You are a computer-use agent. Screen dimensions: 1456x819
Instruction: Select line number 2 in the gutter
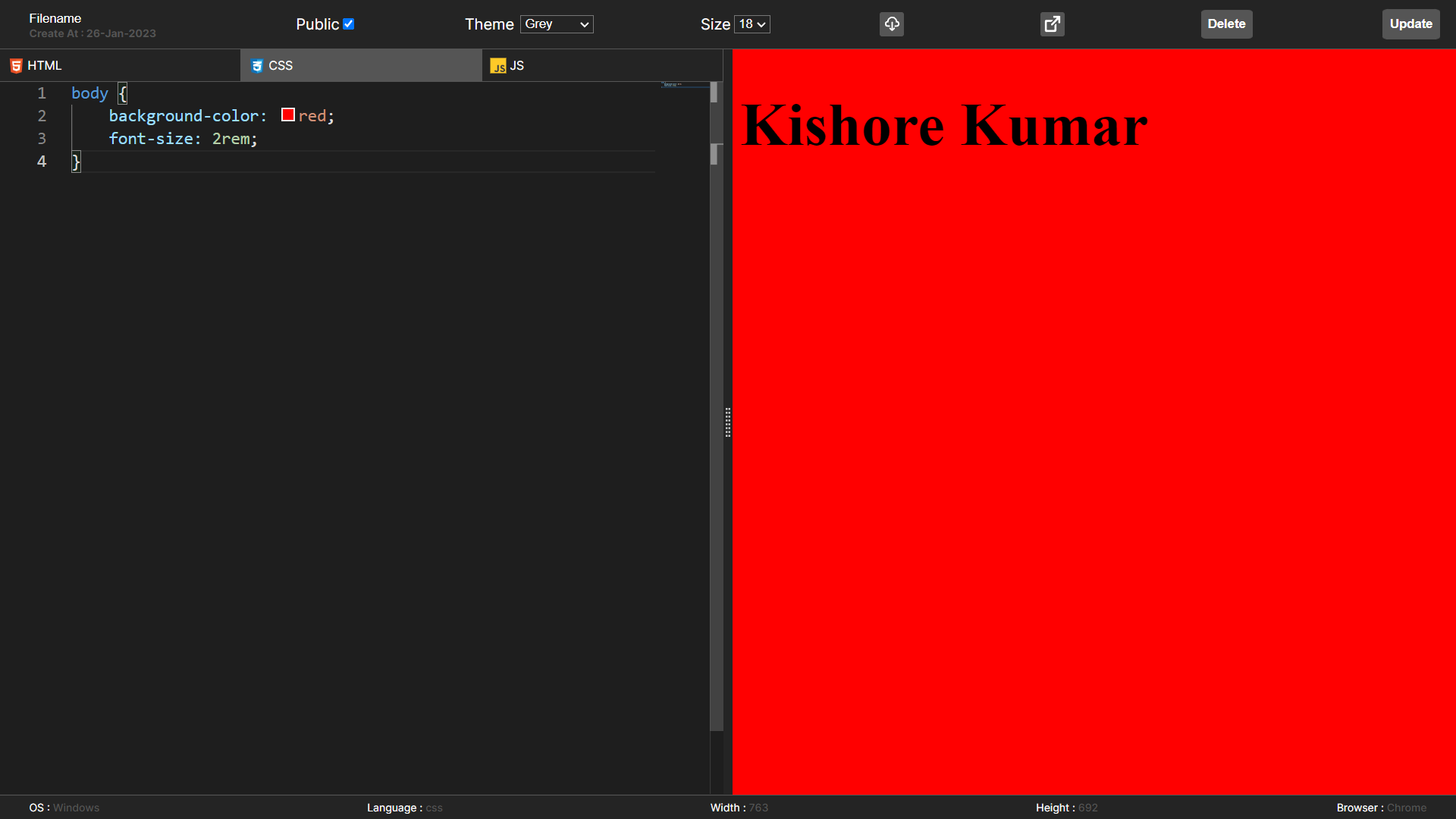pos(42,115)
